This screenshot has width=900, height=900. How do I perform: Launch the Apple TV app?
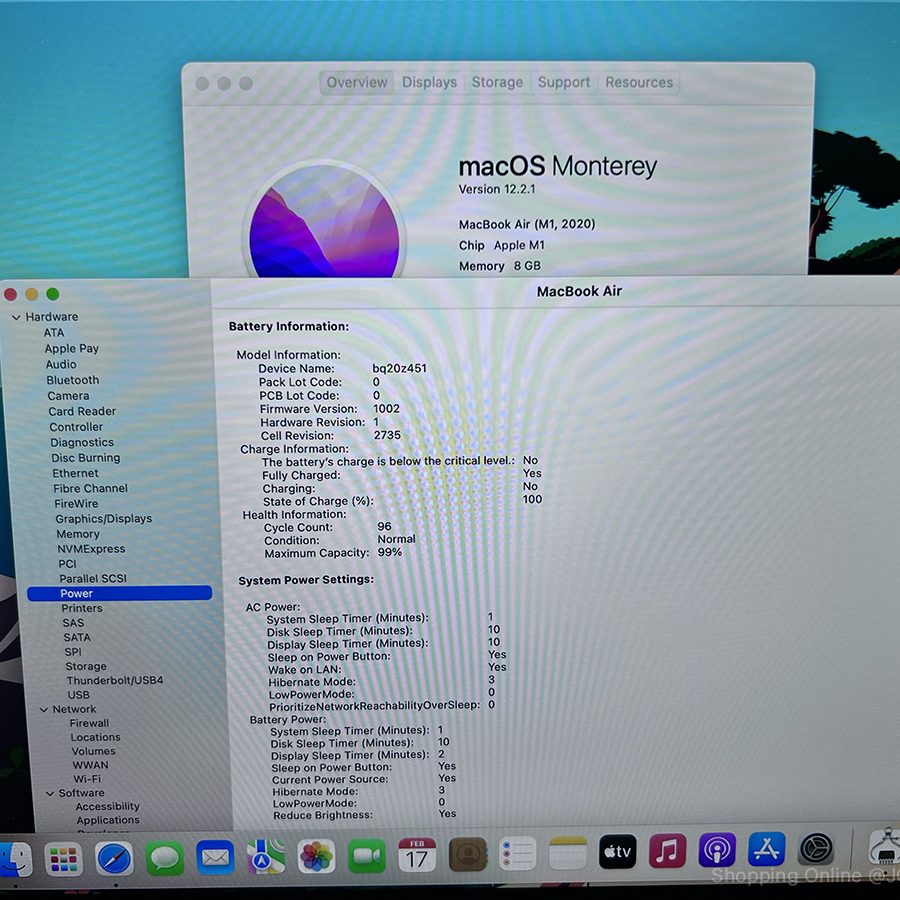(x=618, y=852)
